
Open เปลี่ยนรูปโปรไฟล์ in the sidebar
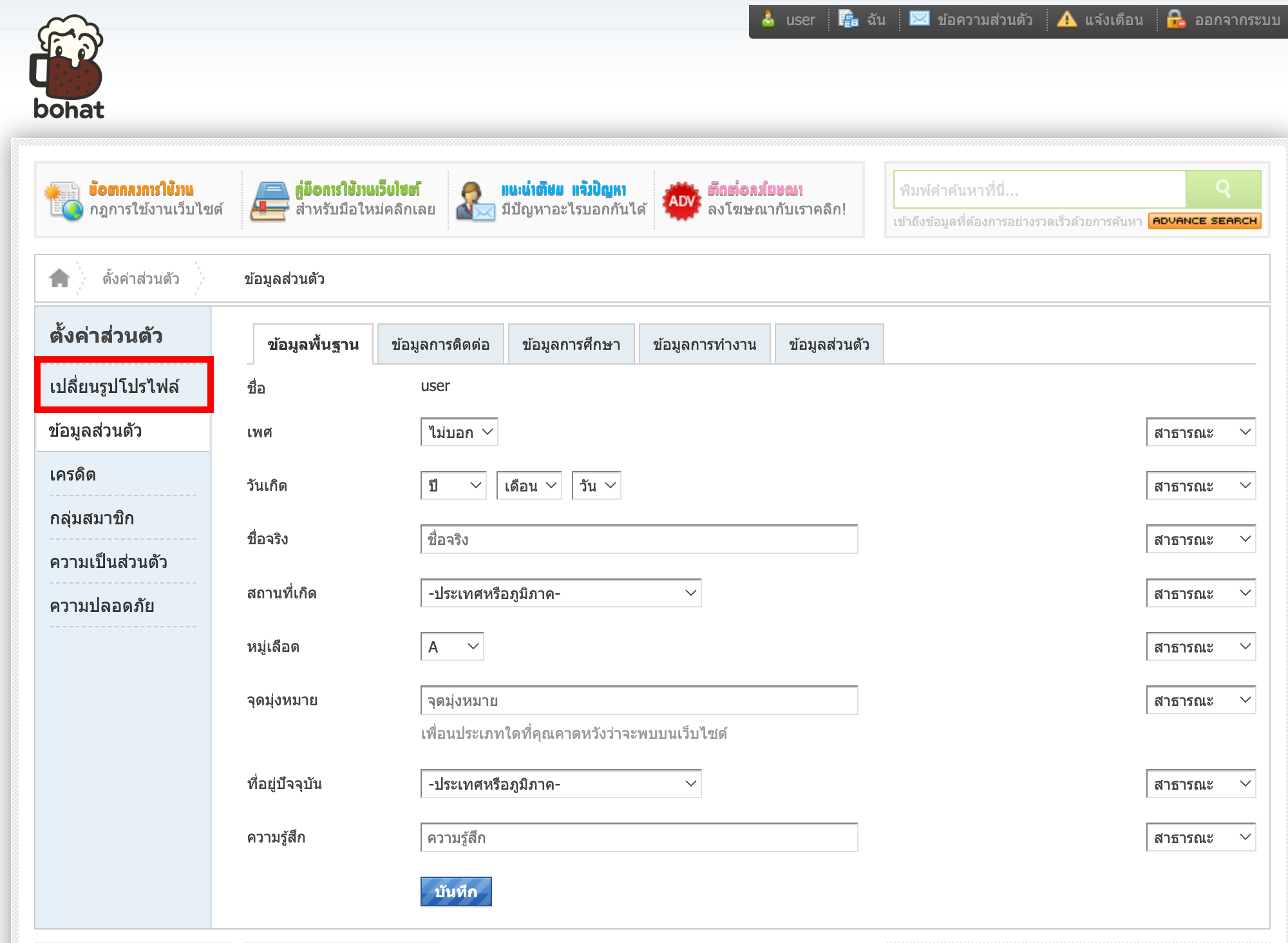point(115,386)
